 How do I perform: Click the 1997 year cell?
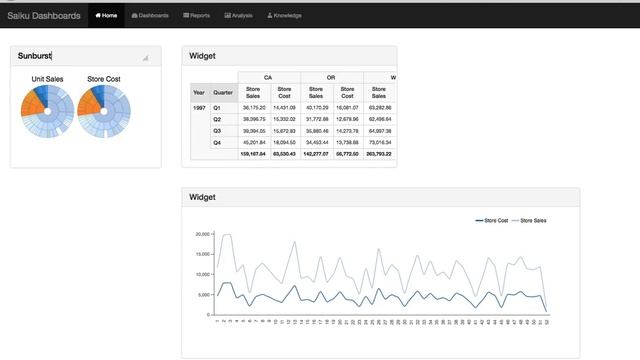(199, 108)
